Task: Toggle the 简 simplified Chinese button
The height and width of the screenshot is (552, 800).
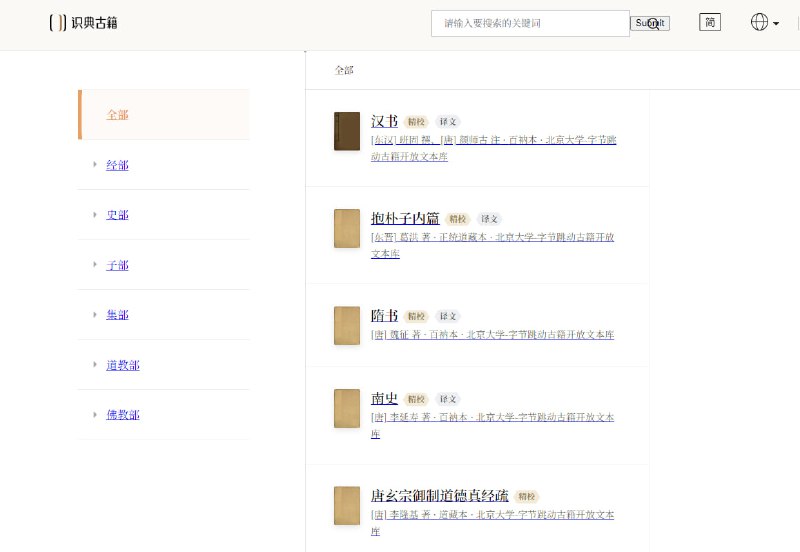Action: click(x=709, y=22)
